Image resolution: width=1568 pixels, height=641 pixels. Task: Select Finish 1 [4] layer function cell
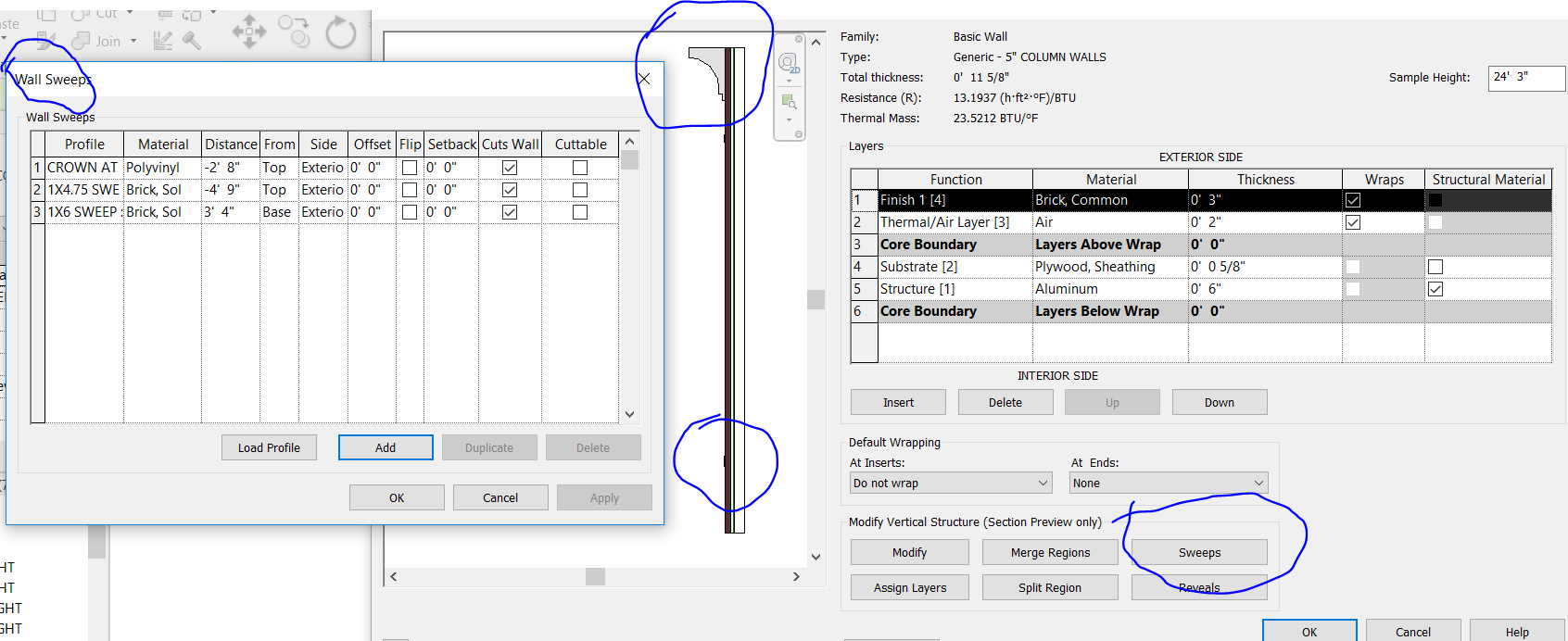click(x=955, y=200)
